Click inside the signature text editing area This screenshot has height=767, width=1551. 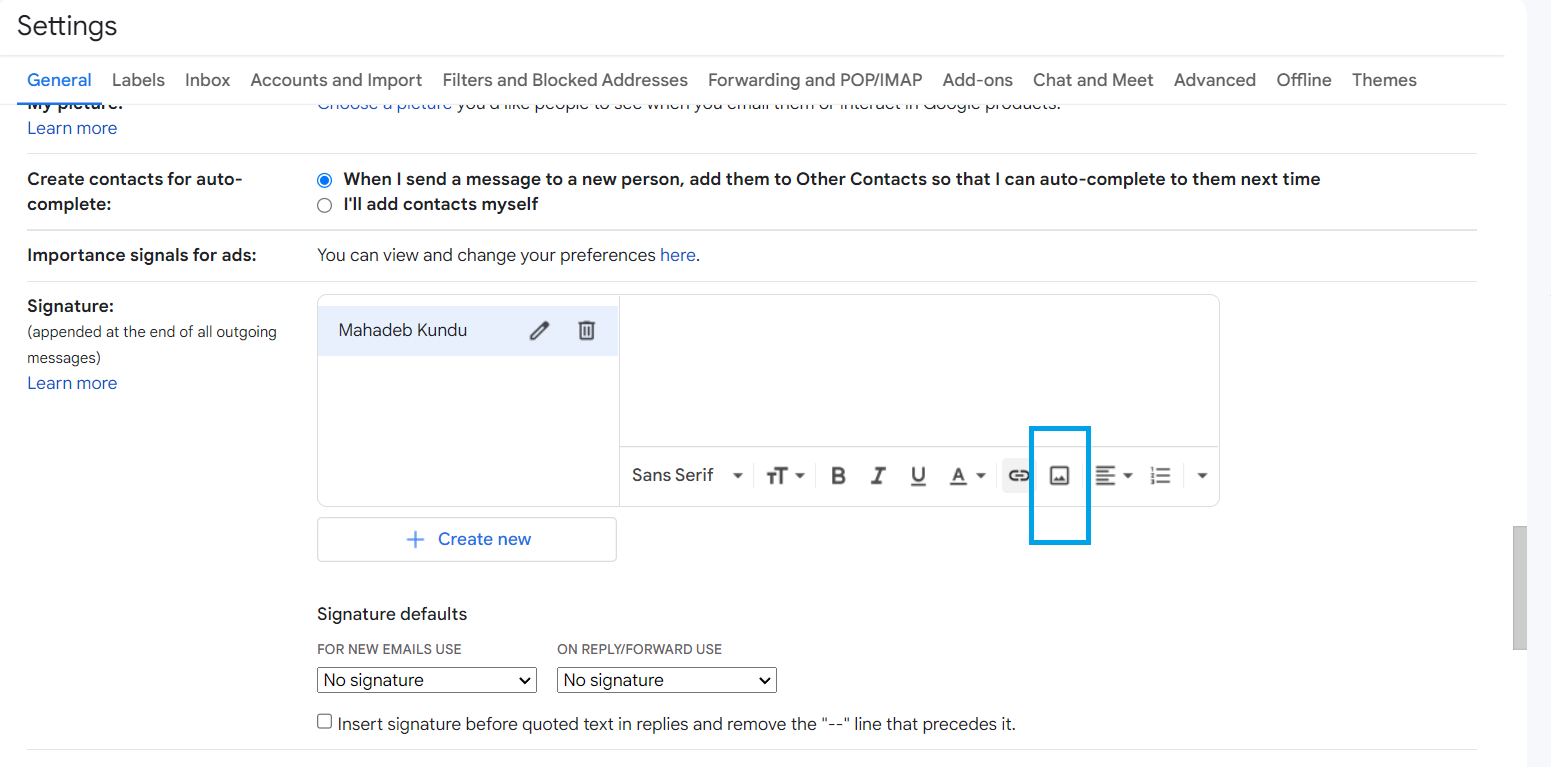(918, 370)
